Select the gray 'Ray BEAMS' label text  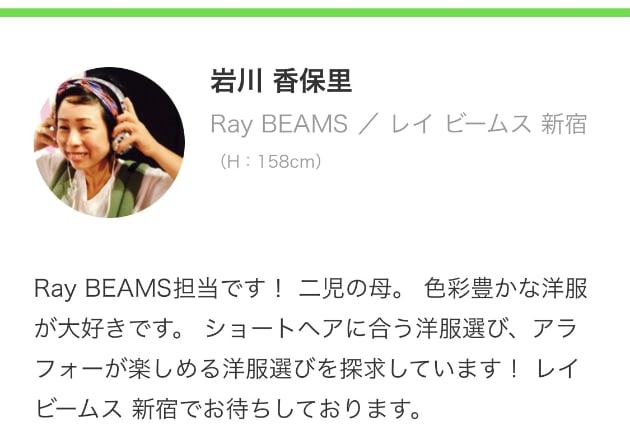279,124
